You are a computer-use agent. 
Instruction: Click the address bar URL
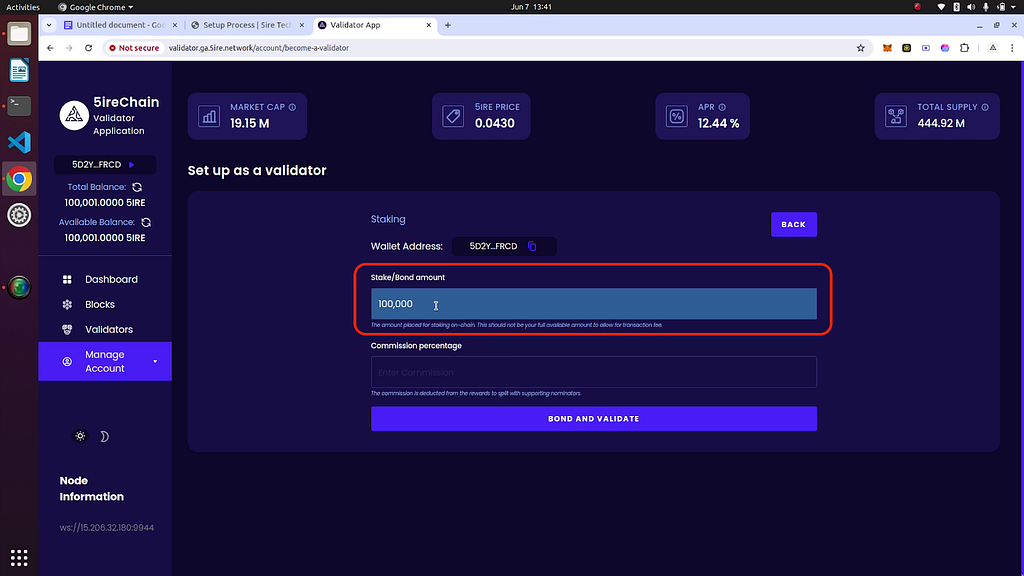click(259, 48)
